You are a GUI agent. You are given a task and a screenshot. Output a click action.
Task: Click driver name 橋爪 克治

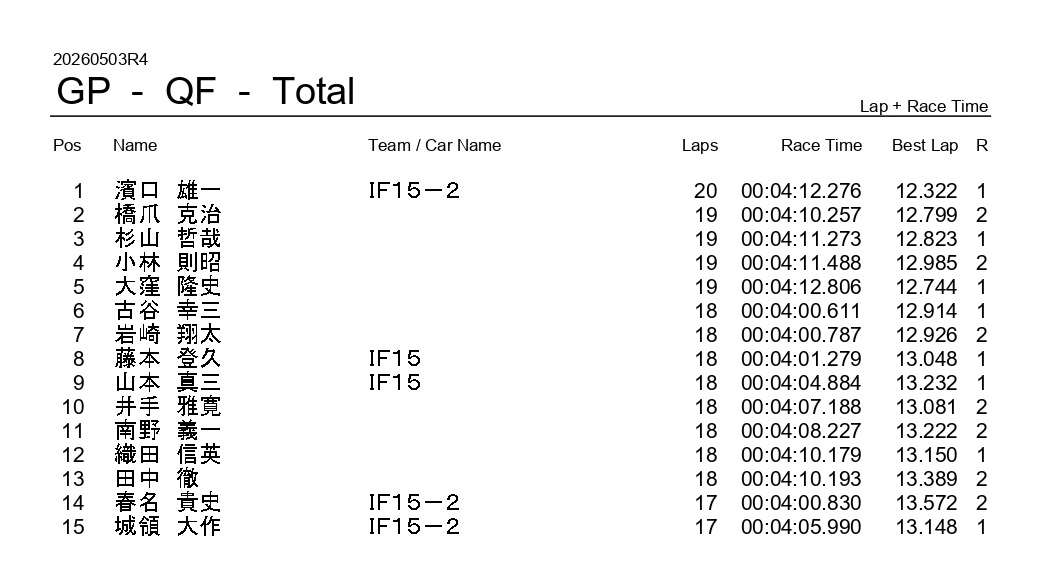(167, 215)
